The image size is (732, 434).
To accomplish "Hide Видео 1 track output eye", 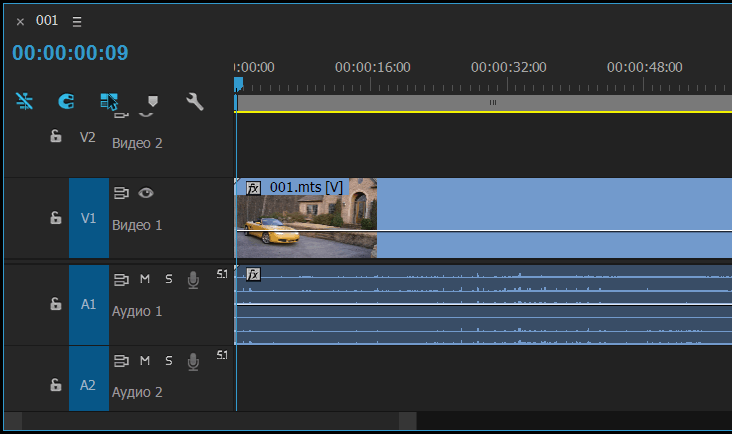I will [146, 193].
